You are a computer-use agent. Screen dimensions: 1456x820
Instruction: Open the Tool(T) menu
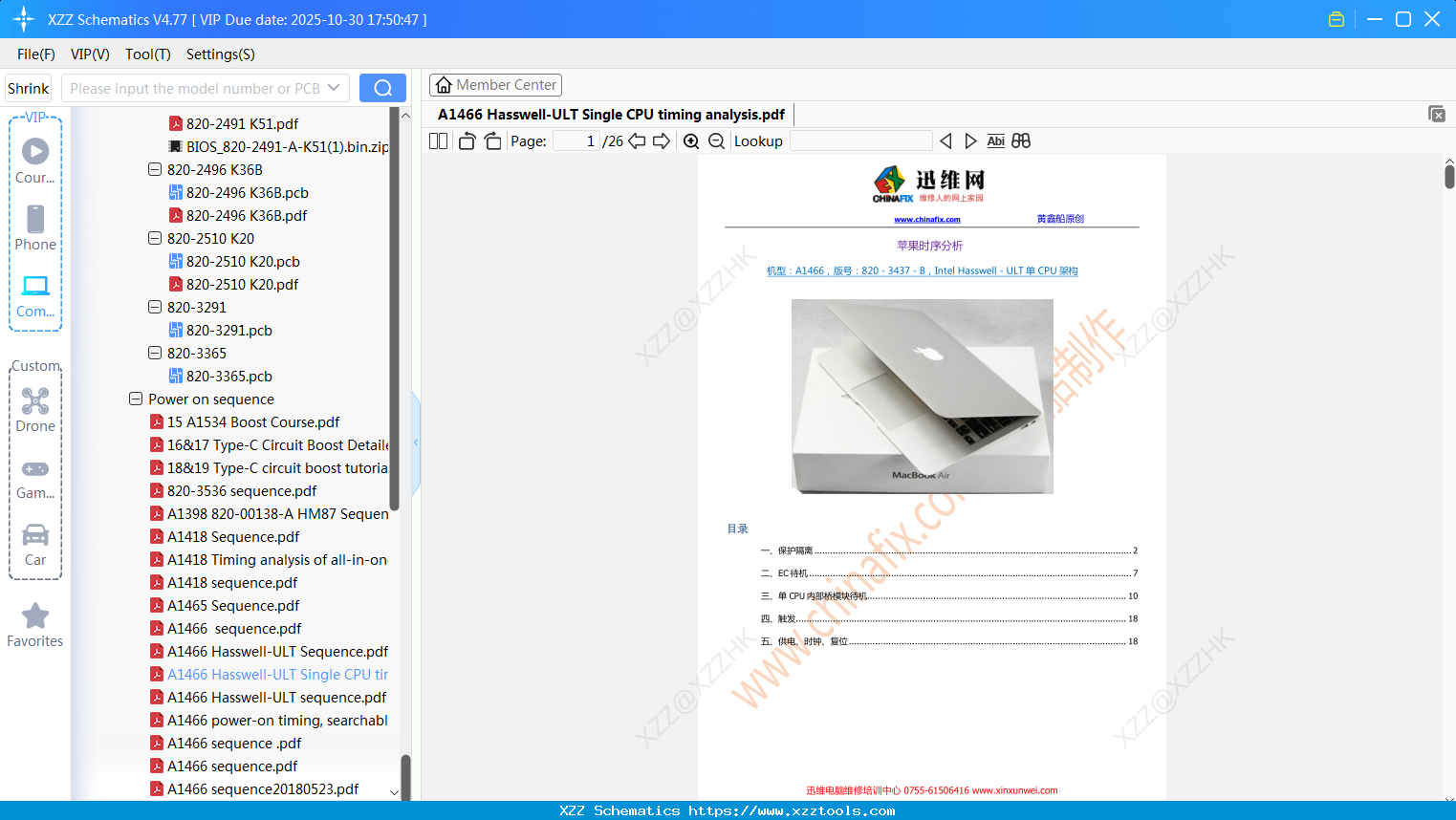tap(148, 54)
